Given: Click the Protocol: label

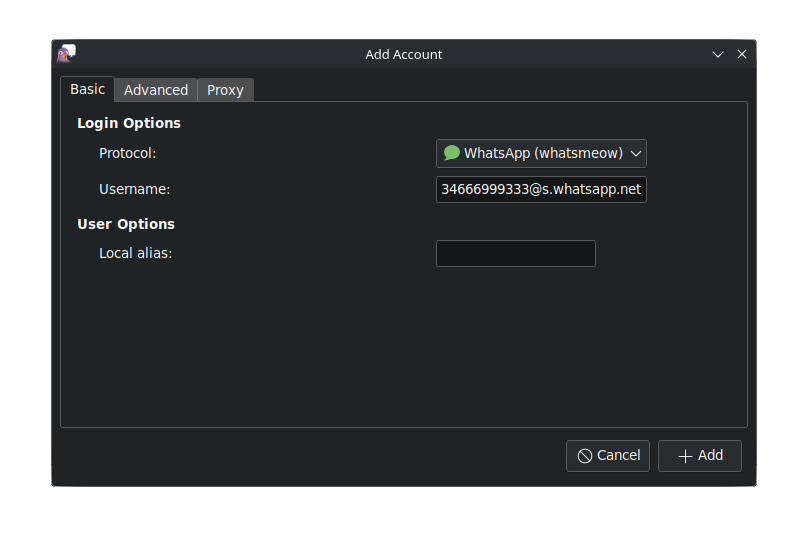Looking at the screenshot, I should tap(127, 153).
